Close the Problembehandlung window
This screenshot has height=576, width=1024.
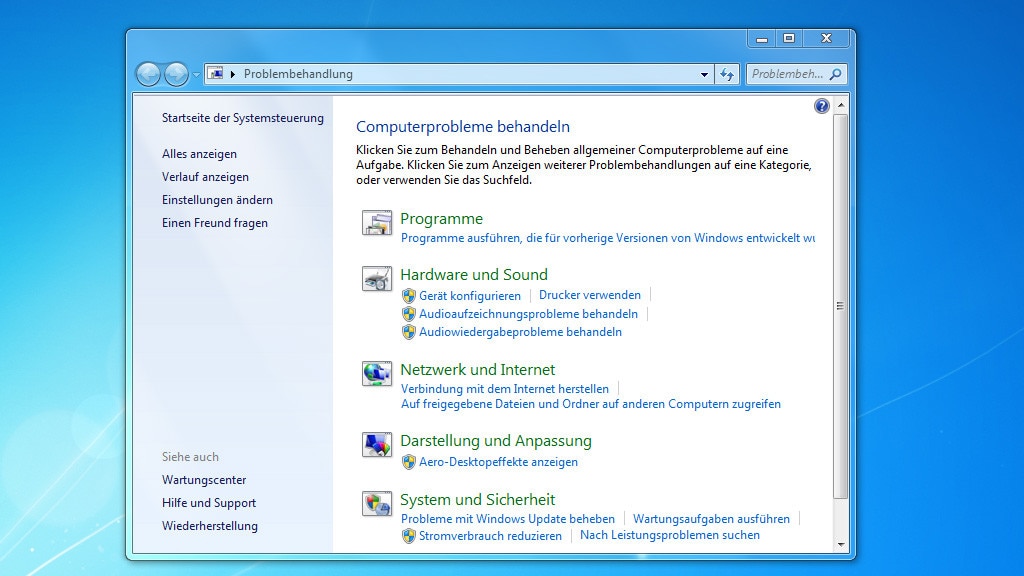coord(826,39)
